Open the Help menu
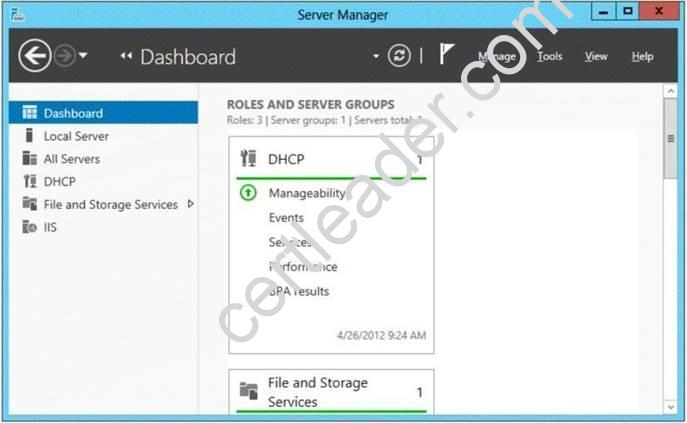This screenshot has width=687, height=423. [x=642, y=57]
